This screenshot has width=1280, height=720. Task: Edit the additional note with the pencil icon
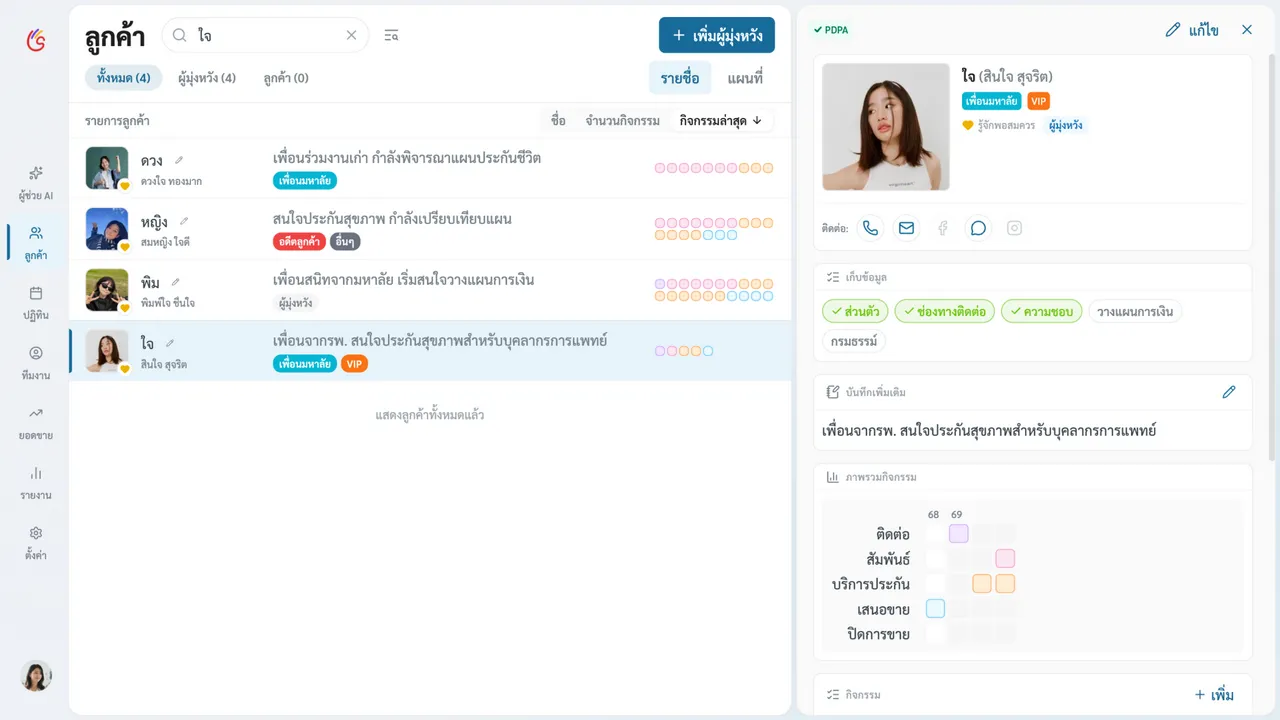pyautogui.click(x=1229, y=392)
